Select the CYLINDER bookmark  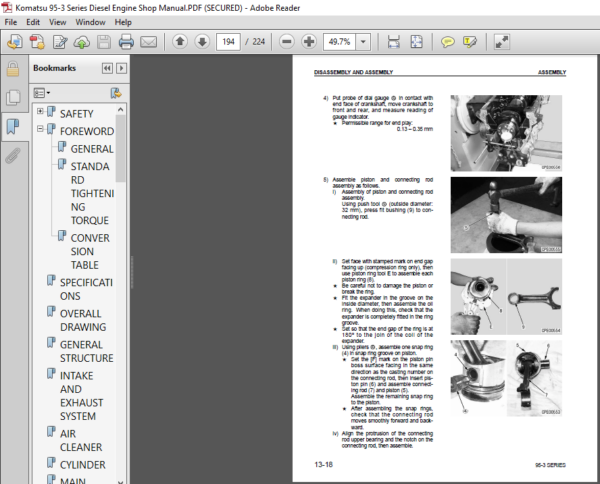click(x=83, y=465)
